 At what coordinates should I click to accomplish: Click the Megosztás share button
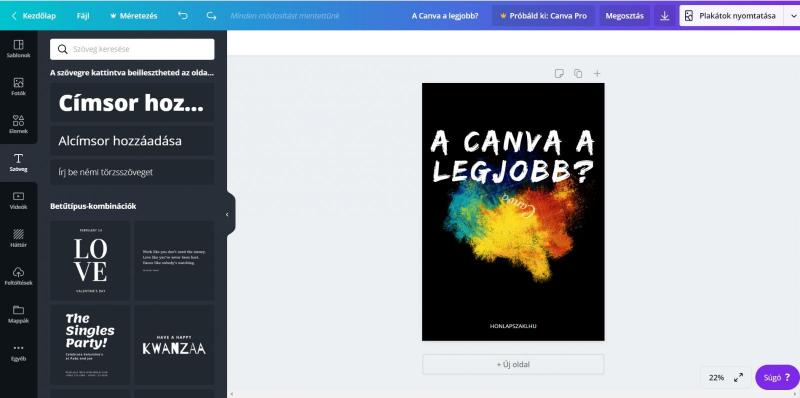click(x=624, y=16)
